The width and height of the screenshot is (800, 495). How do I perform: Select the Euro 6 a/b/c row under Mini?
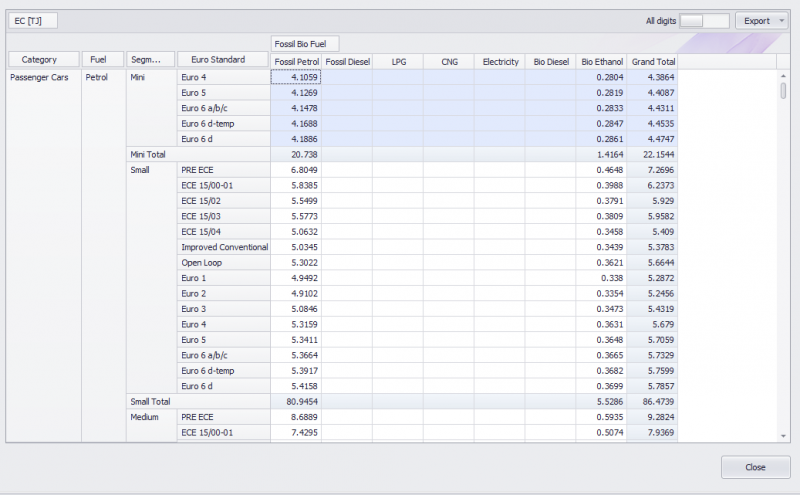tap(223, 108)
